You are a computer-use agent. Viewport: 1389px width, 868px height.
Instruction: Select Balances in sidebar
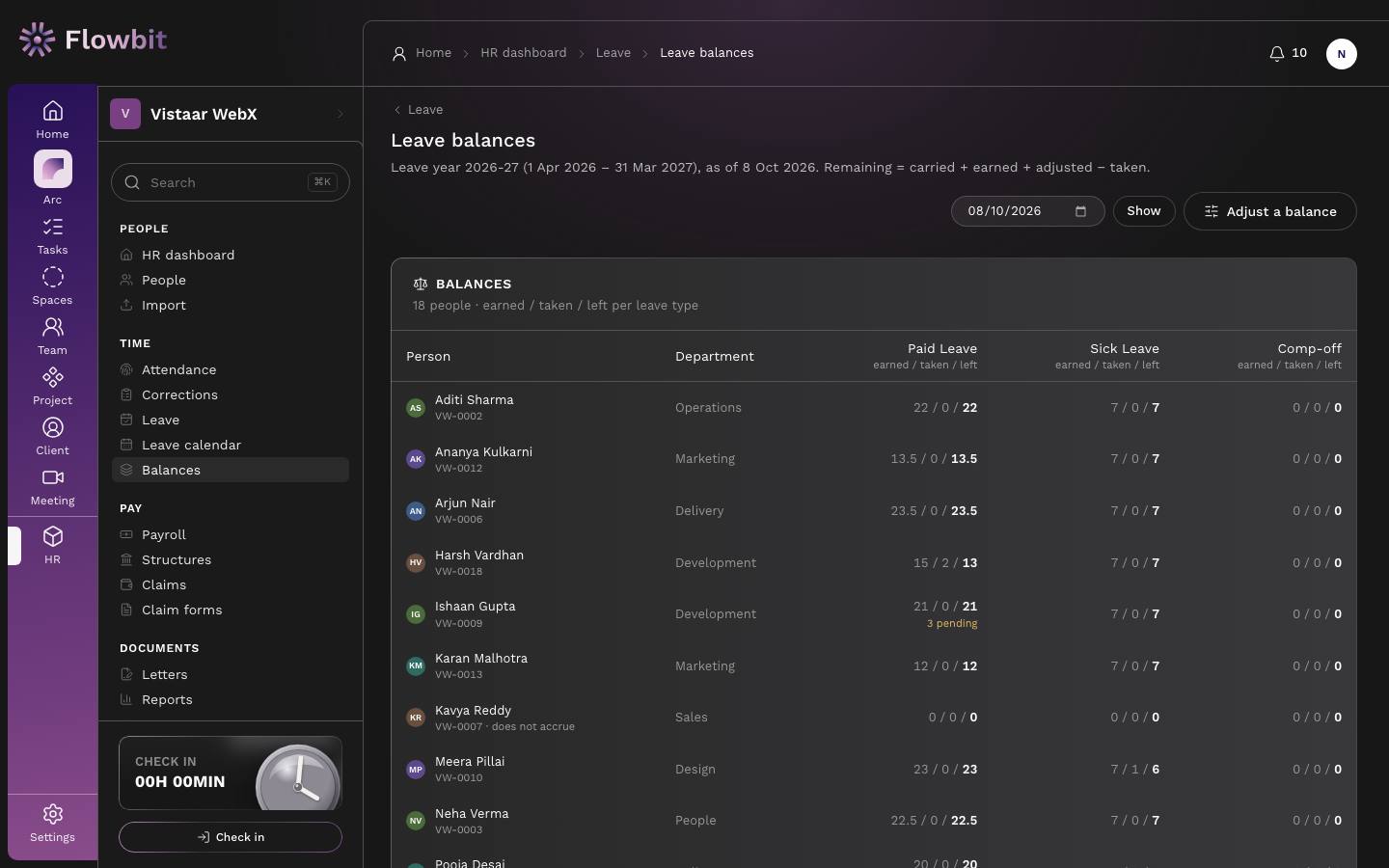click(231, 470)
